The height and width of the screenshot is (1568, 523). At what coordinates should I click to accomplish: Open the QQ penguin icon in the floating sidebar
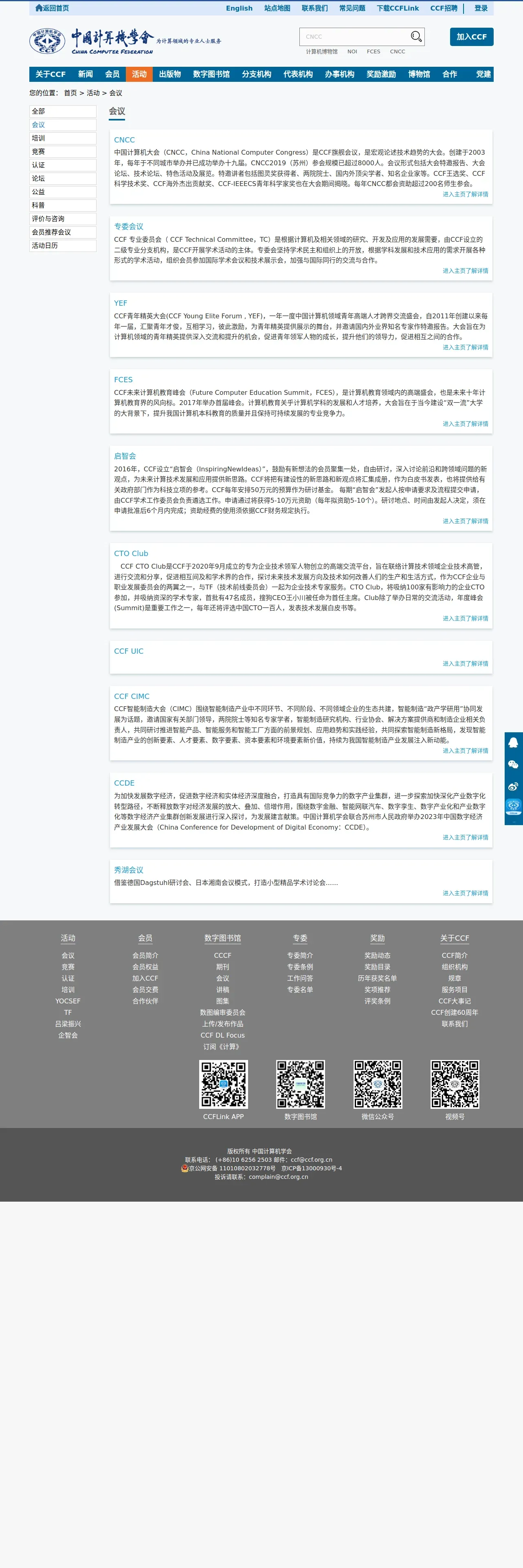click(x=513, y=742)
